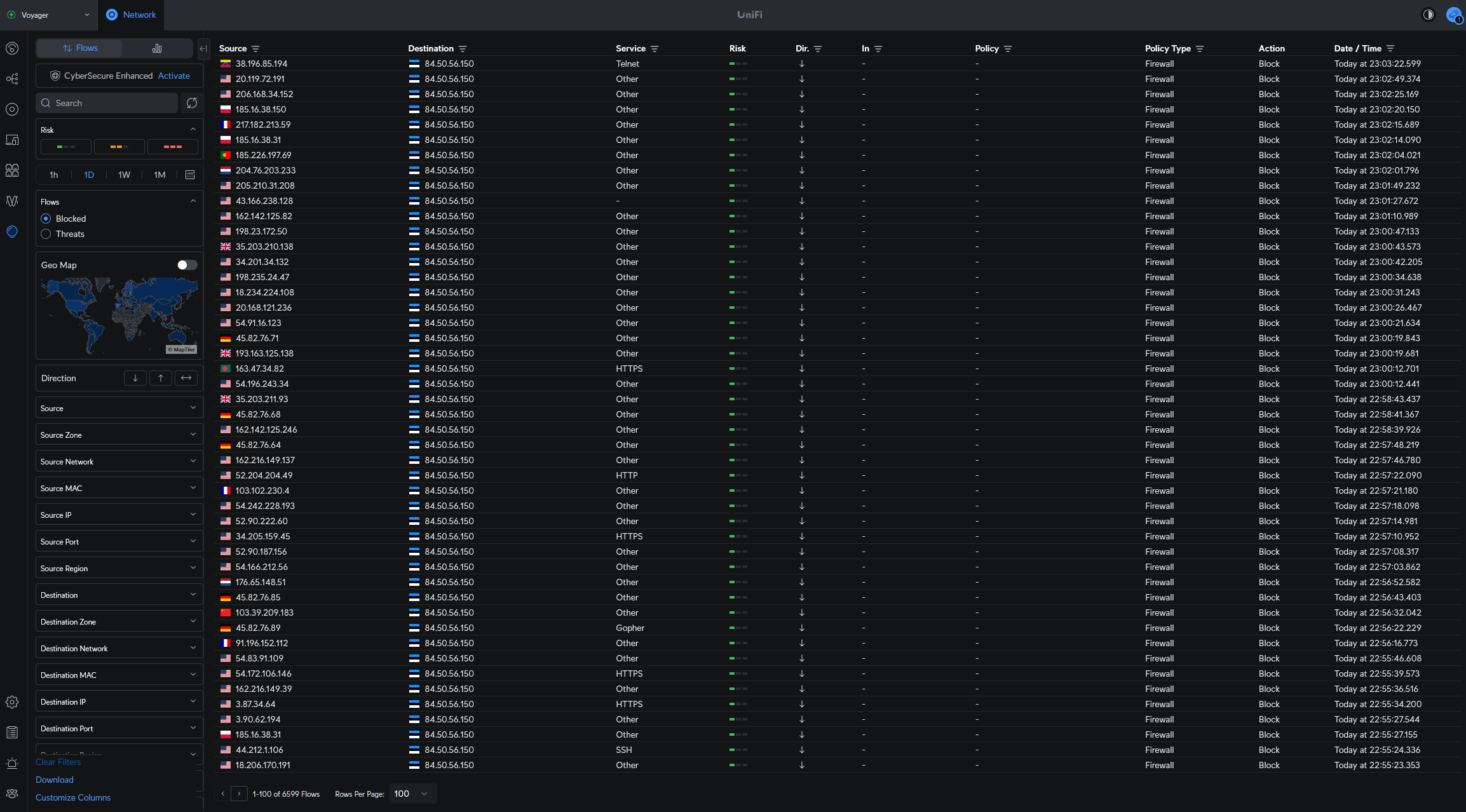1466x812 pixels.
Task: Click the Customize Columns link
Action: pos(73,797)
